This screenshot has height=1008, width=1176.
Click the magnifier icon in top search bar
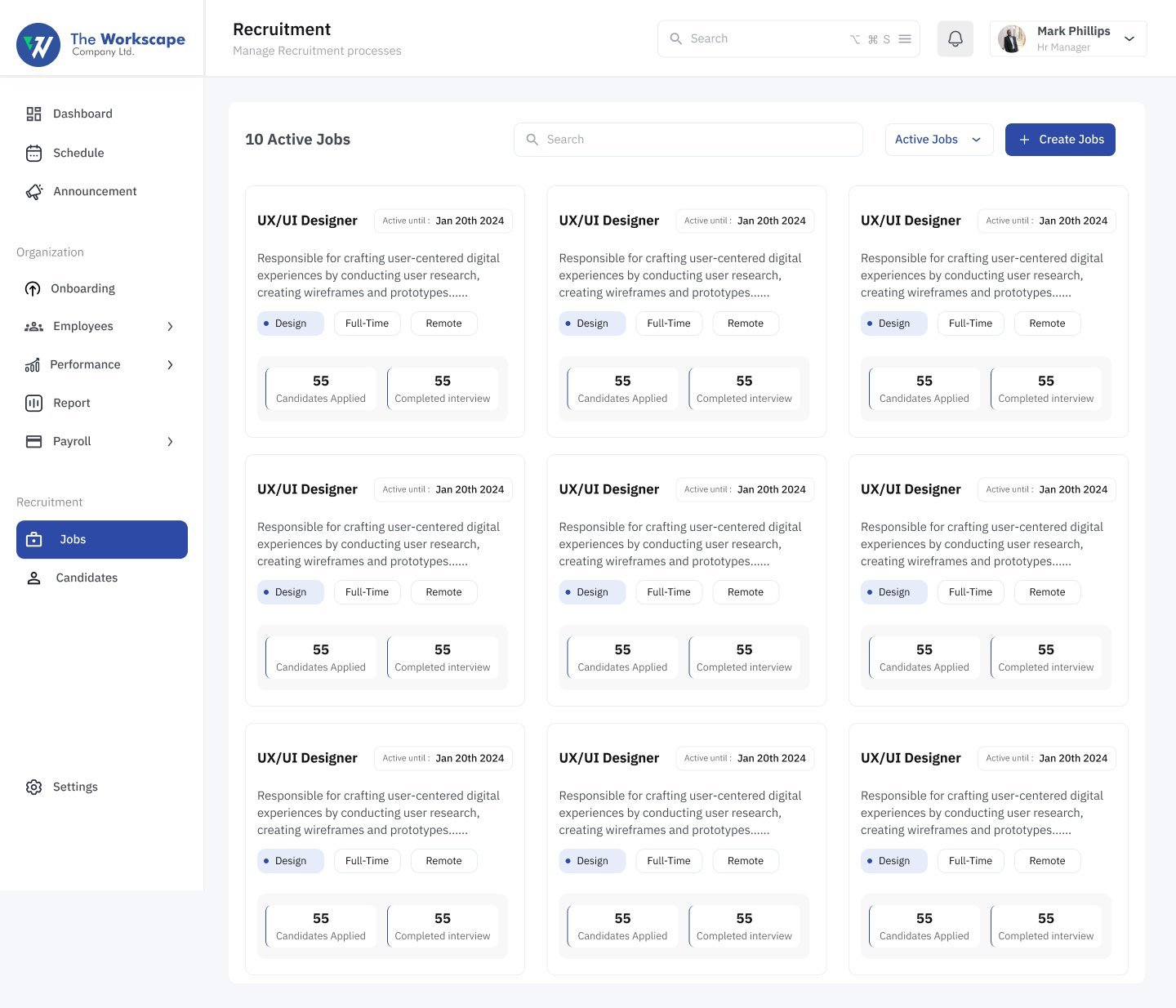[x=675, y=38]
